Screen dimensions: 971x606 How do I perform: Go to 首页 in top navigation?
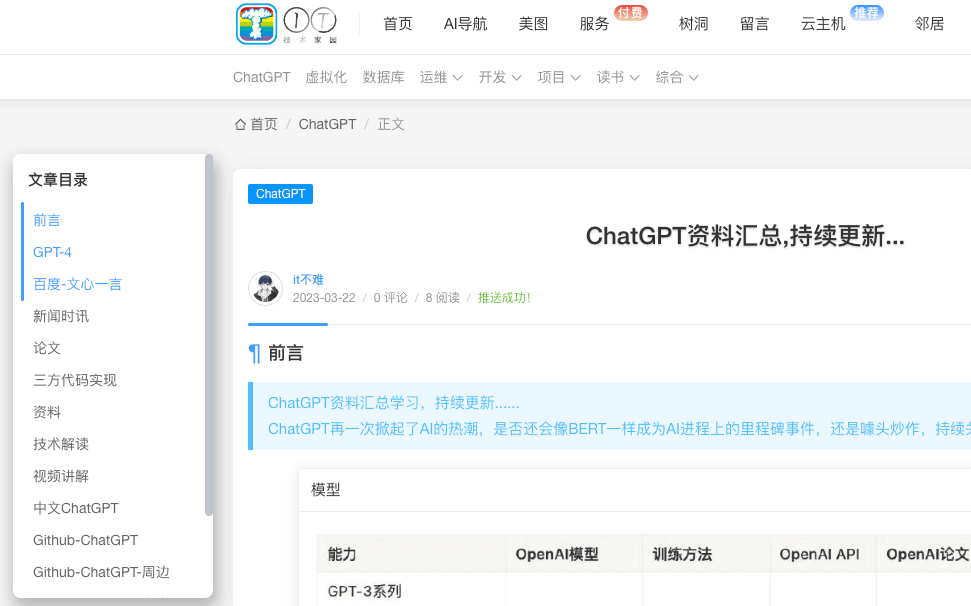pos(398,24)
